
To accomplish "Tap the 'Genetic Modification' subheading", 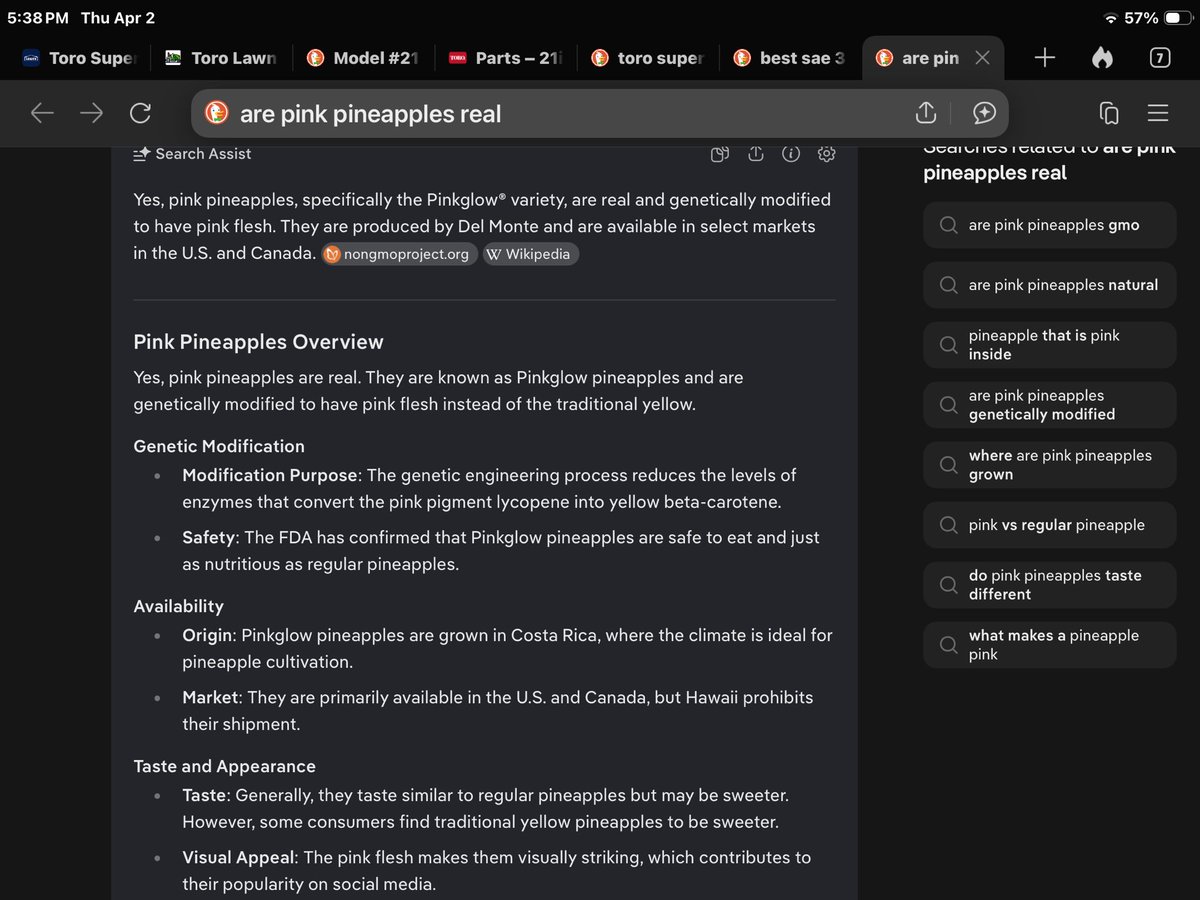I will (219, 446).
